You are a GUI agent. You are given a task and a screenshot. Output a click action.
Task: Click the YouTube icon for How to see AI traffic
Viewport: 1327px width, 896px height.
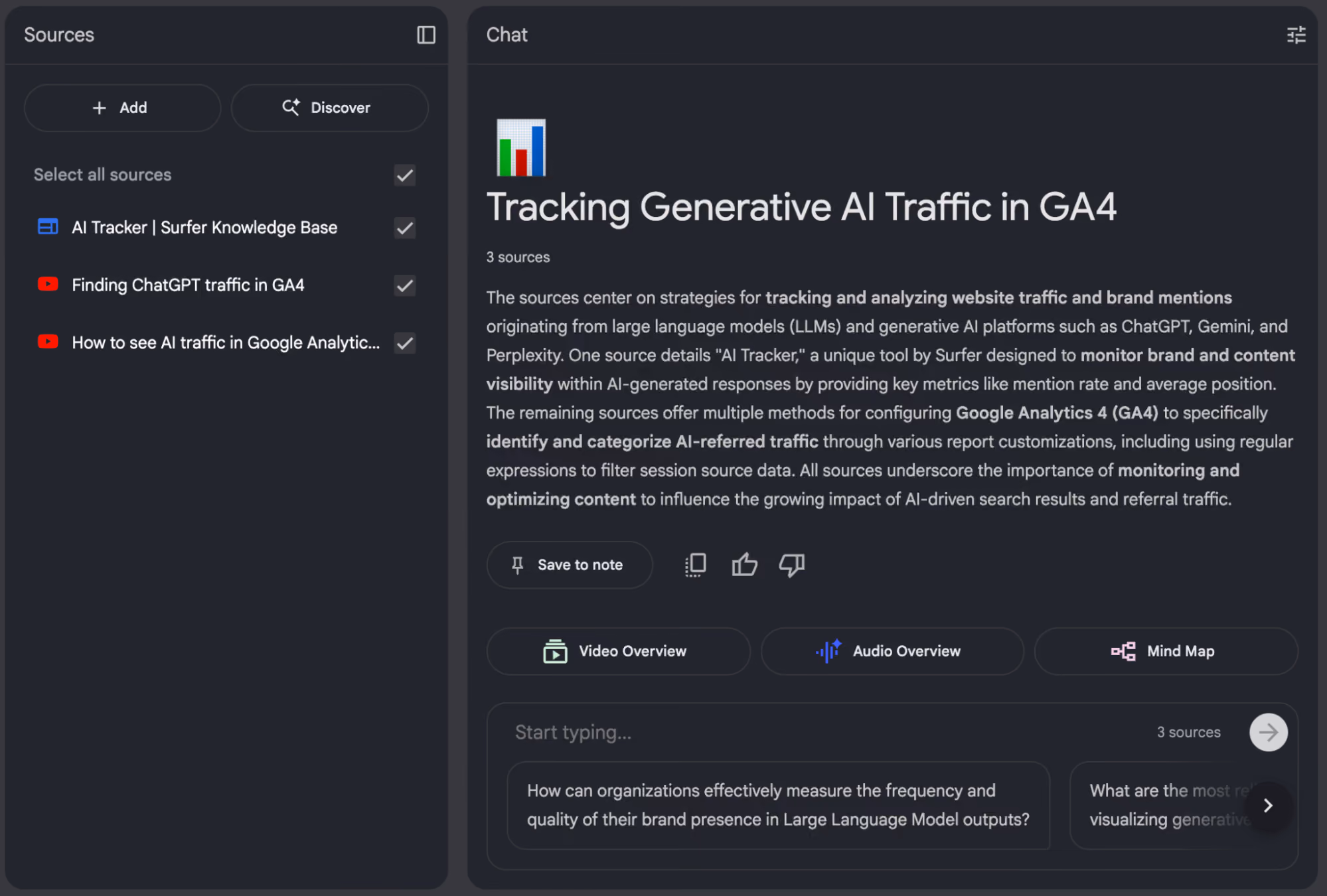[48, 342]
